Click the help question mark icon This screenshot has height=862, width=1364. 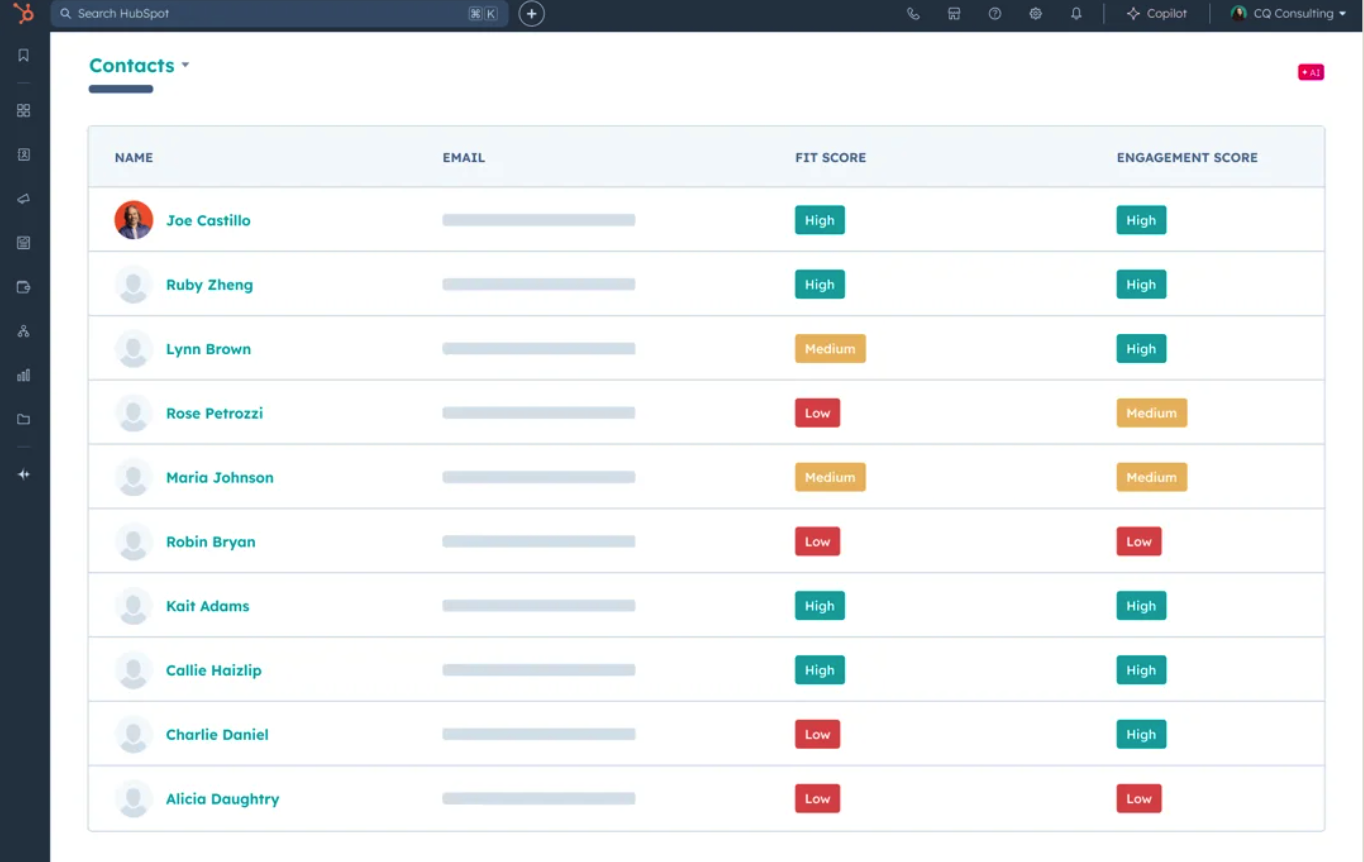click(995, 14)
